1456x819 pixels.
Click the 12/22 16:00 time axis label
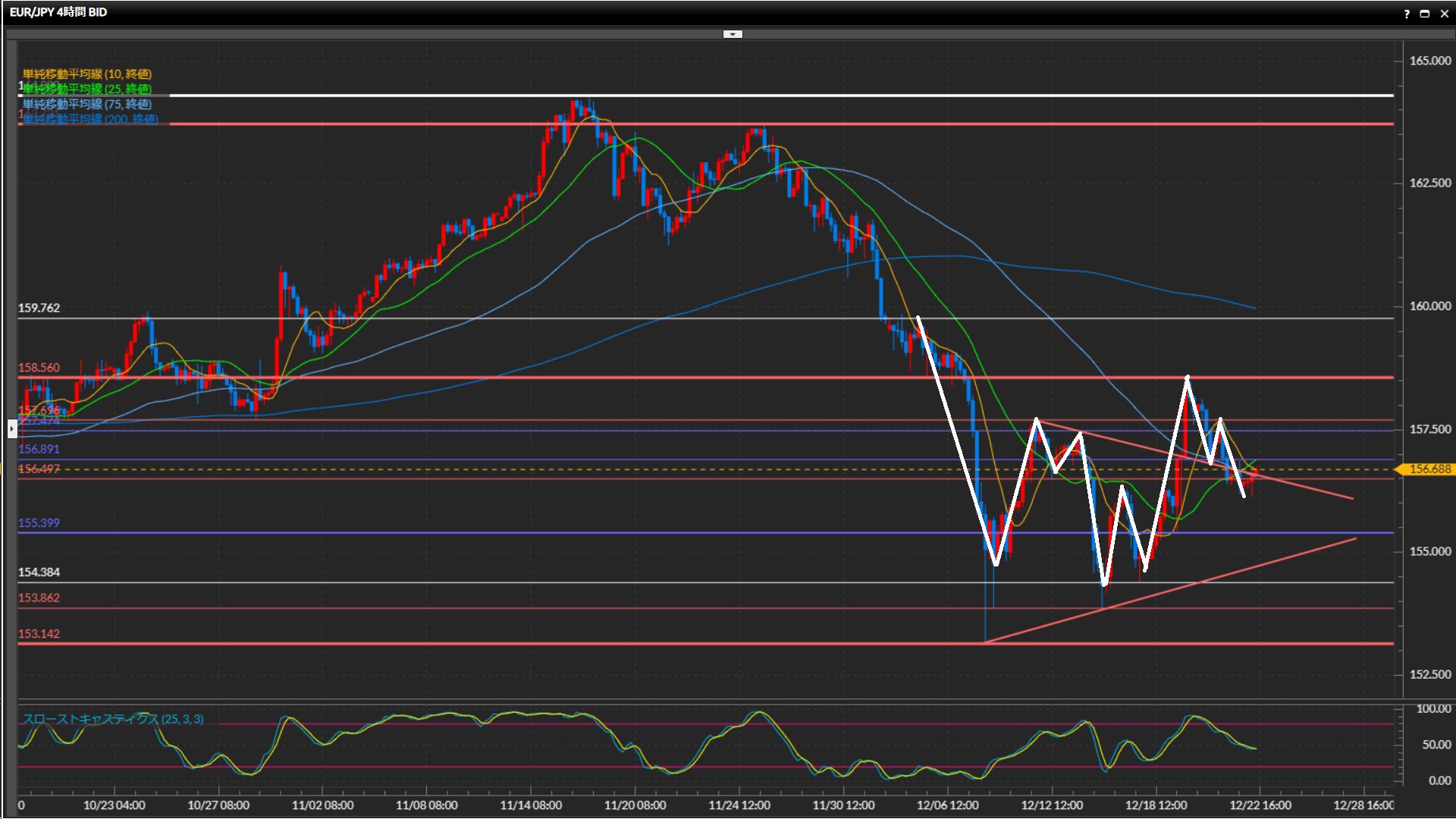1260,805
